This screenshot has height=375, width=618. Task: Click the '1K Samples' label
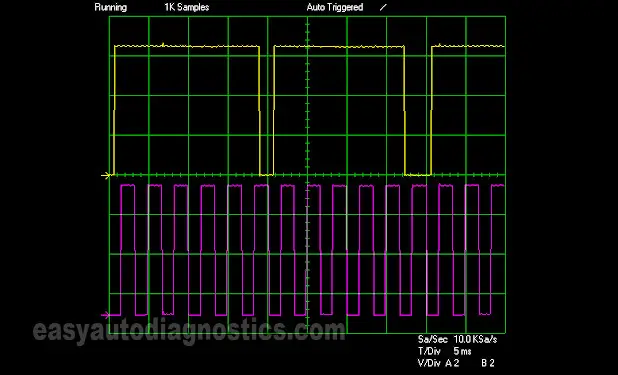pyautogui.click(x=187, y=7)
